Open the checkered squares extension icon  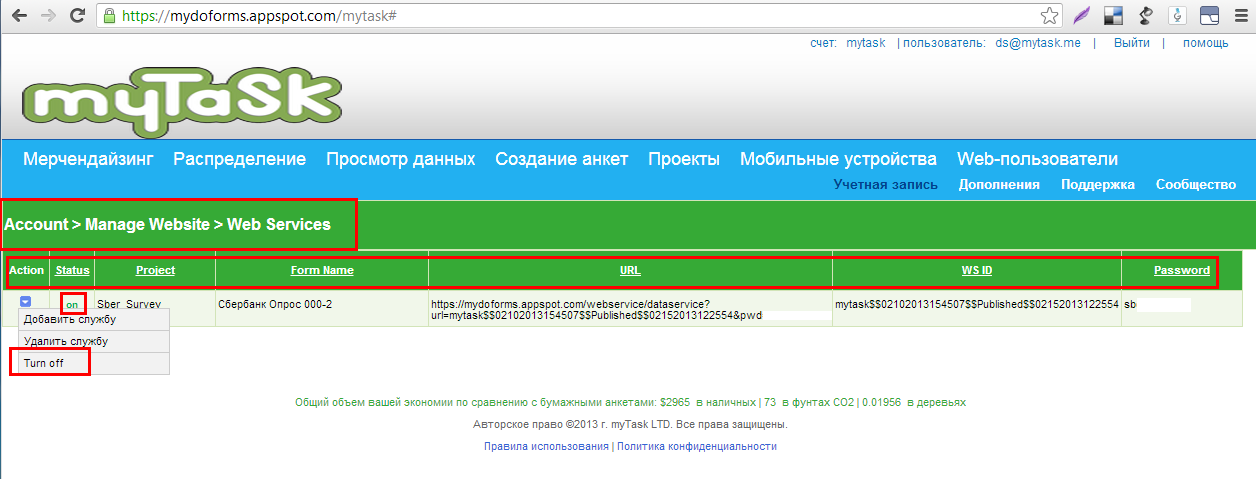(x=1113, y=16)
